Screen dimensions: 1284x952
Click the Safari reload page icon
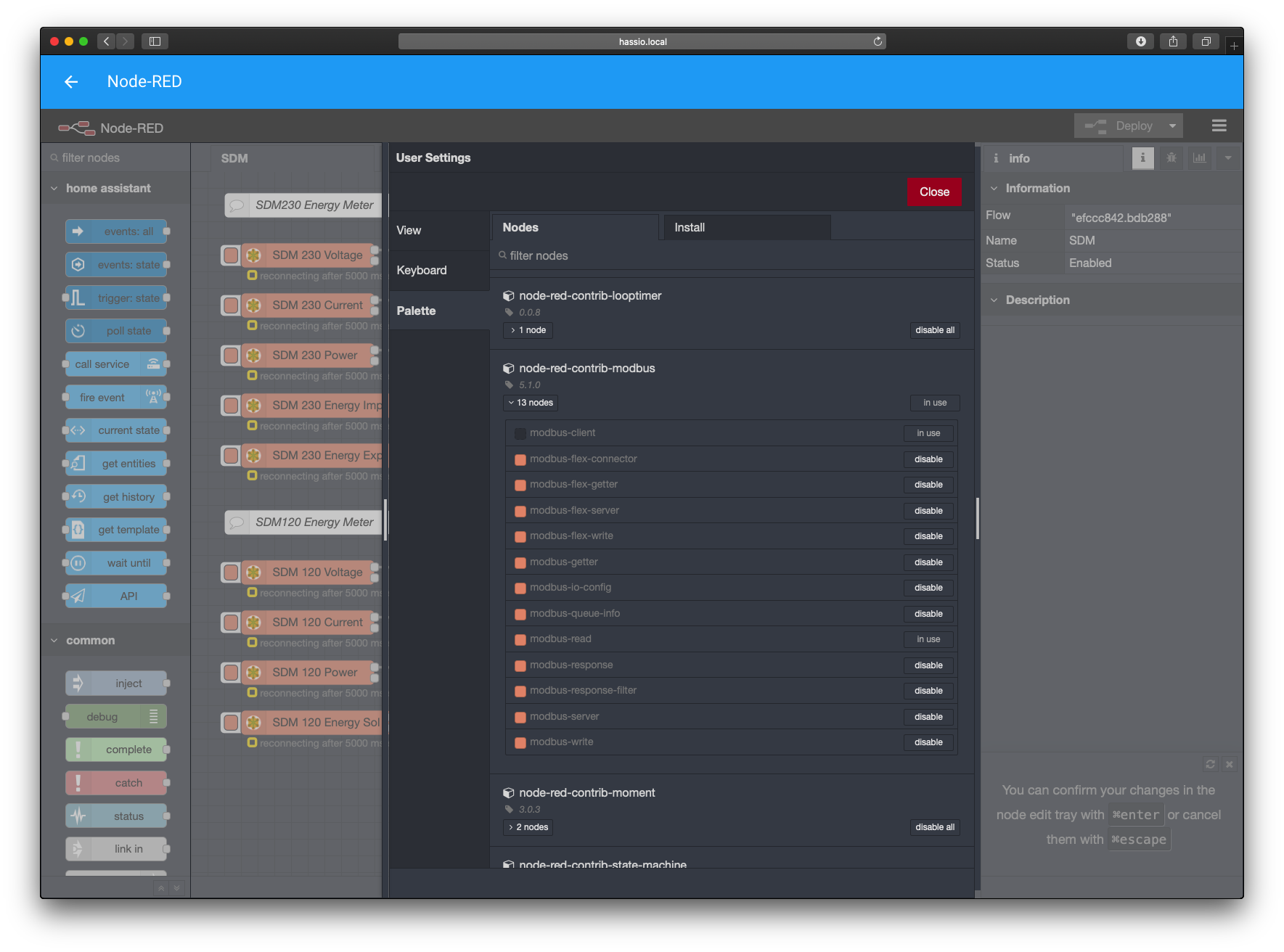coord(878,41)
